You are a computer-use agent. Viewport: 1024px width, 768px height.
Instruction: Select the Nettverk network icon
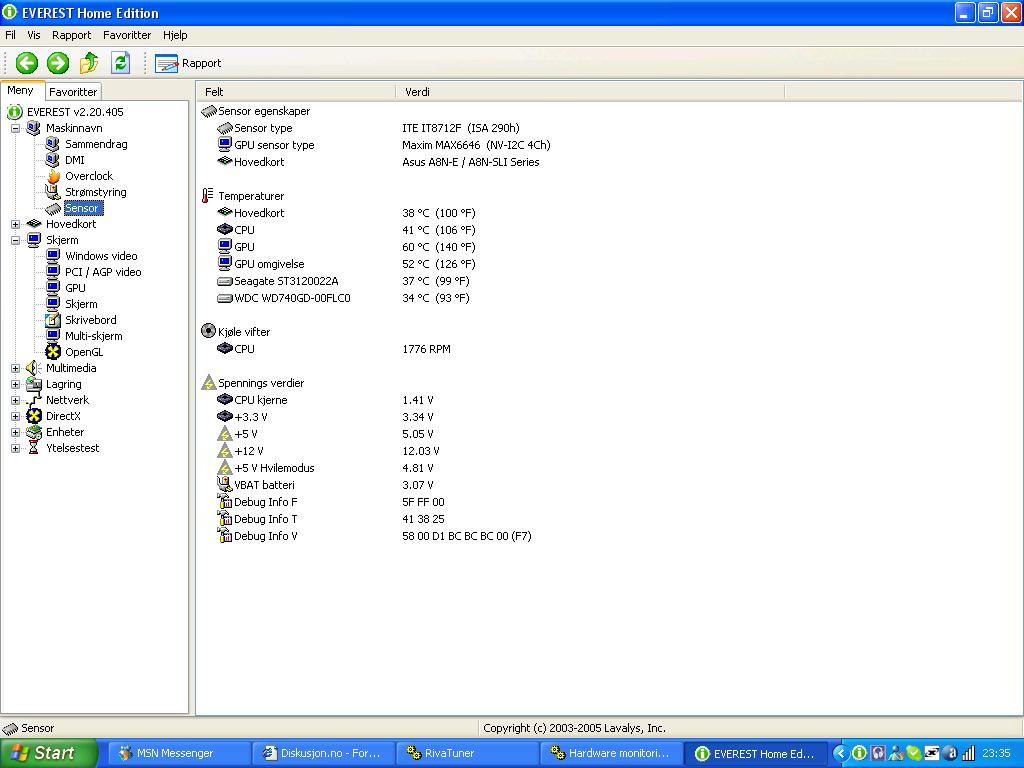coord(34,400)
